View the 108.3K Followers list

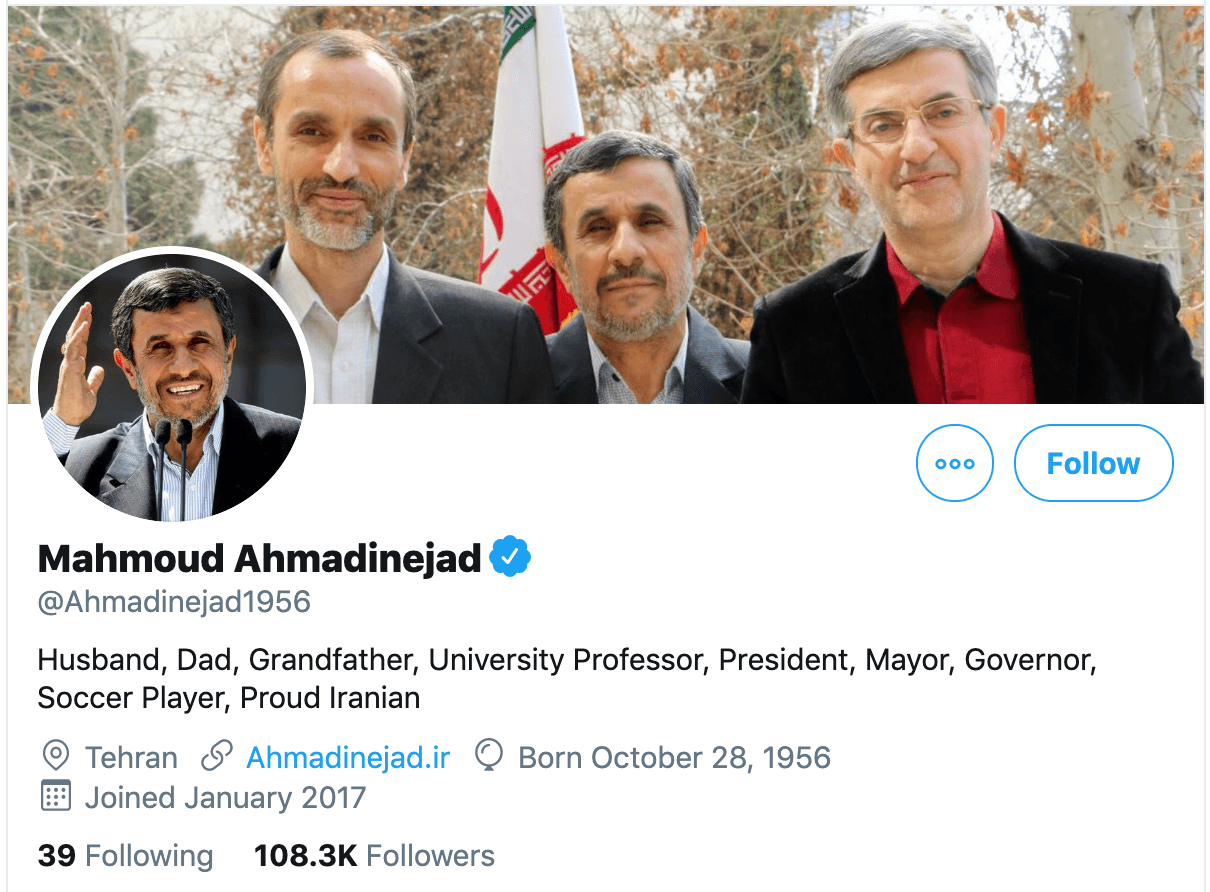[374, 856]
